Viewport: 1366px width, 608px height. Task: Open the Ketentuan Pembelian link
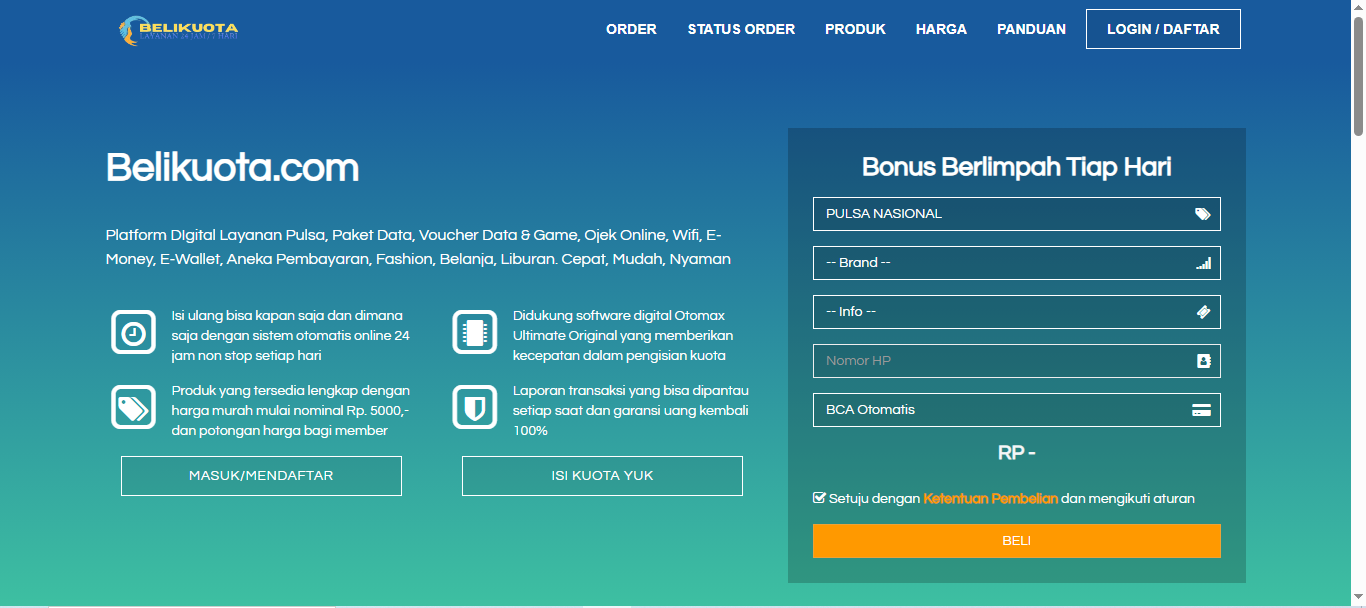click(990, 498)
